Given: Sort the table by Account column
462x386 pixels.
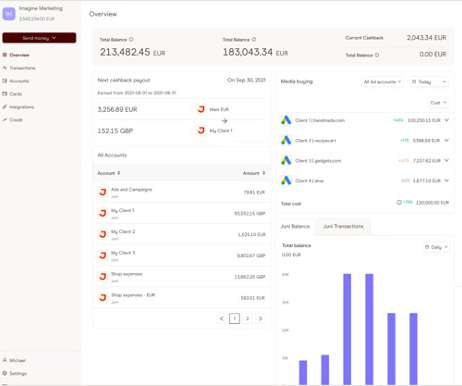Looking at the screenshot, I should 109,173.
